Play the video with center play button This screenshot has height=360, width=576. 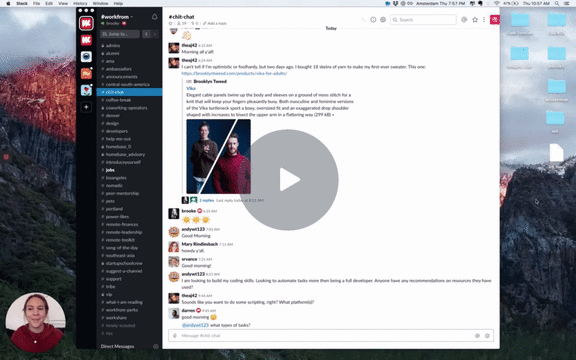coord(289,180)
